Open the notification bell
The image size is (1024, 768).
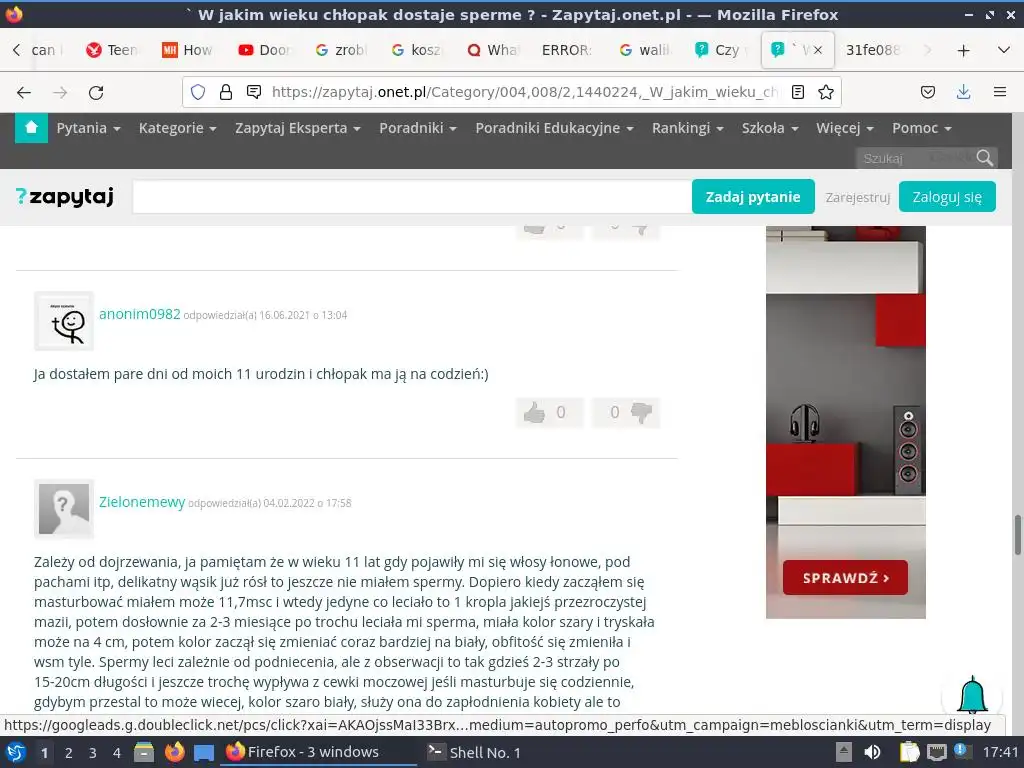click(x=972, y=696)
